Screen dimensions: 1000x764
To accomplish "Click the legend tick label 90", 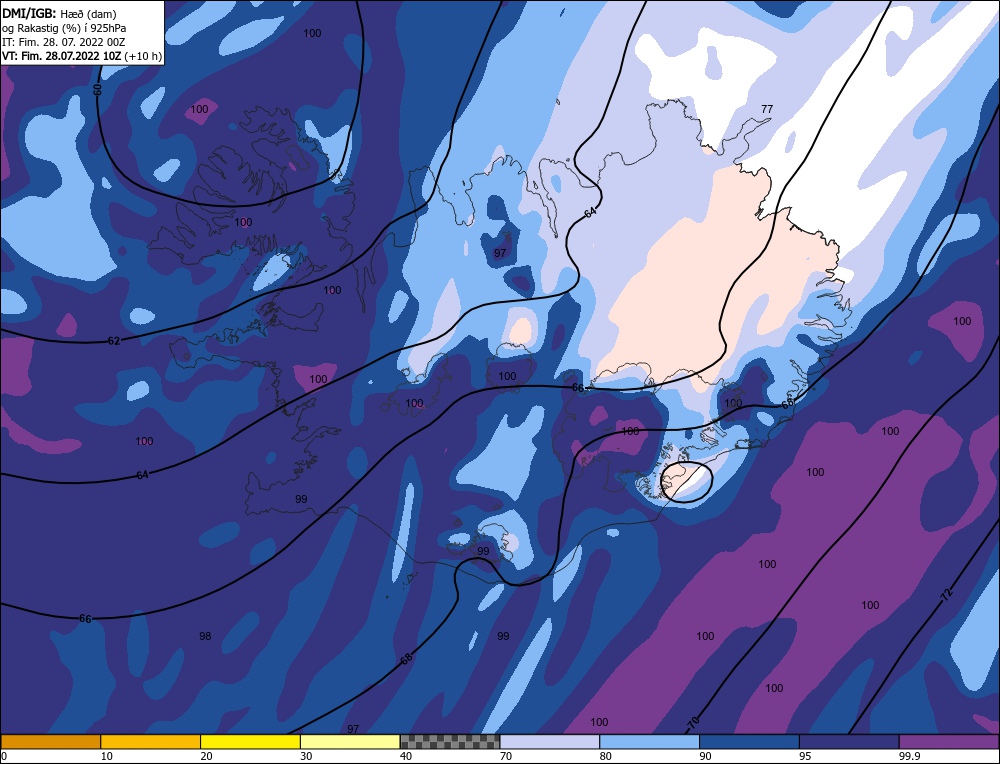I will [x=705, y=756].
